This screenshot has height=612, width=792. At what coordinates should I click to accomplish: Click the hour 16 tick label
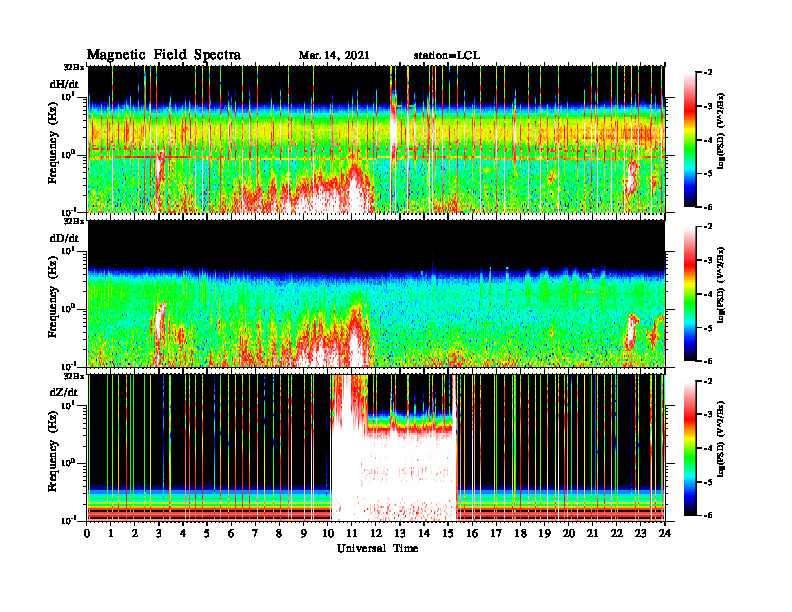click(x=472, y=533)
